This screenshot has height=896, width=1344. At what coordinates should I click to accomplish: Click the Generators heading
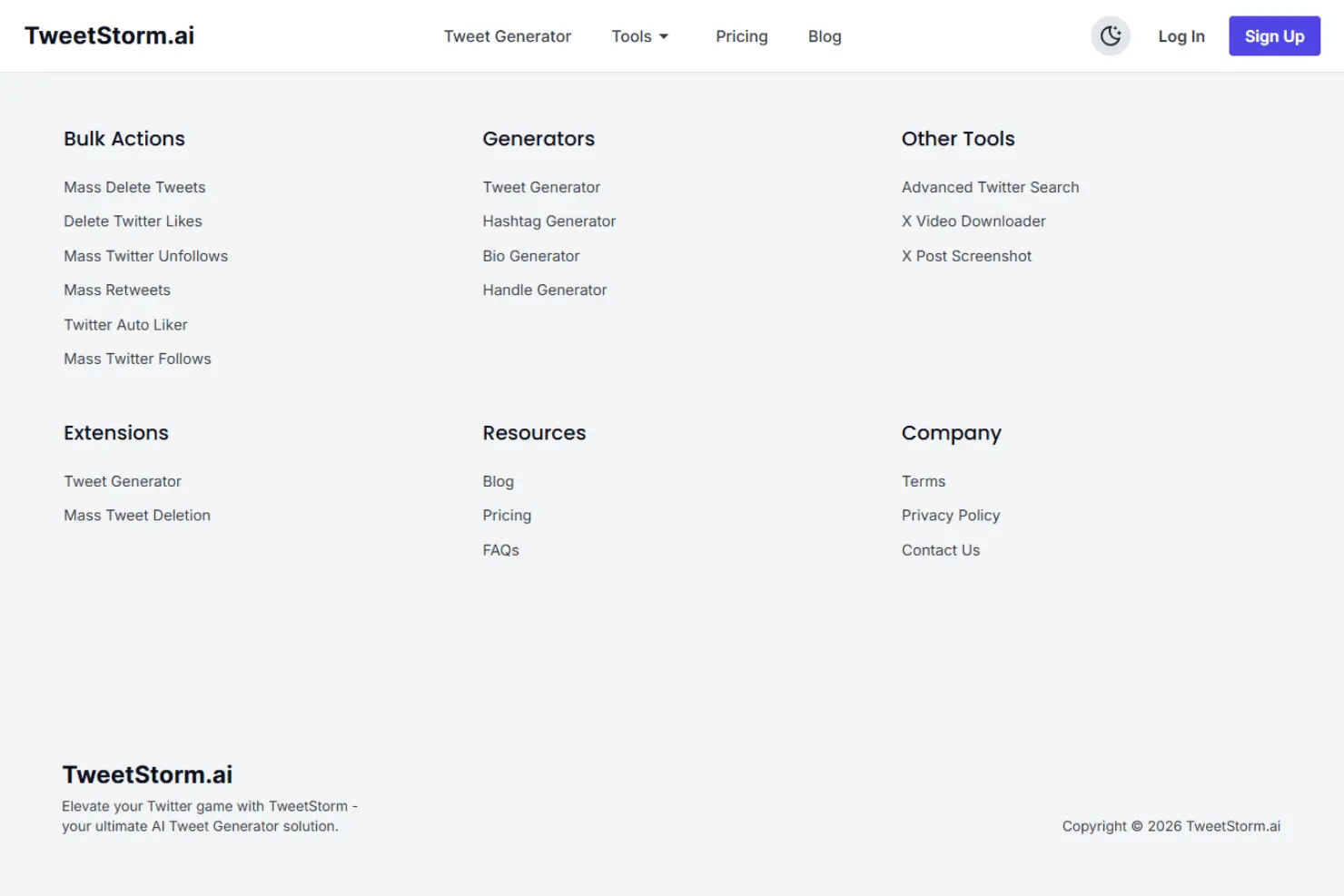pyautogui.click(x=539, y=139)
